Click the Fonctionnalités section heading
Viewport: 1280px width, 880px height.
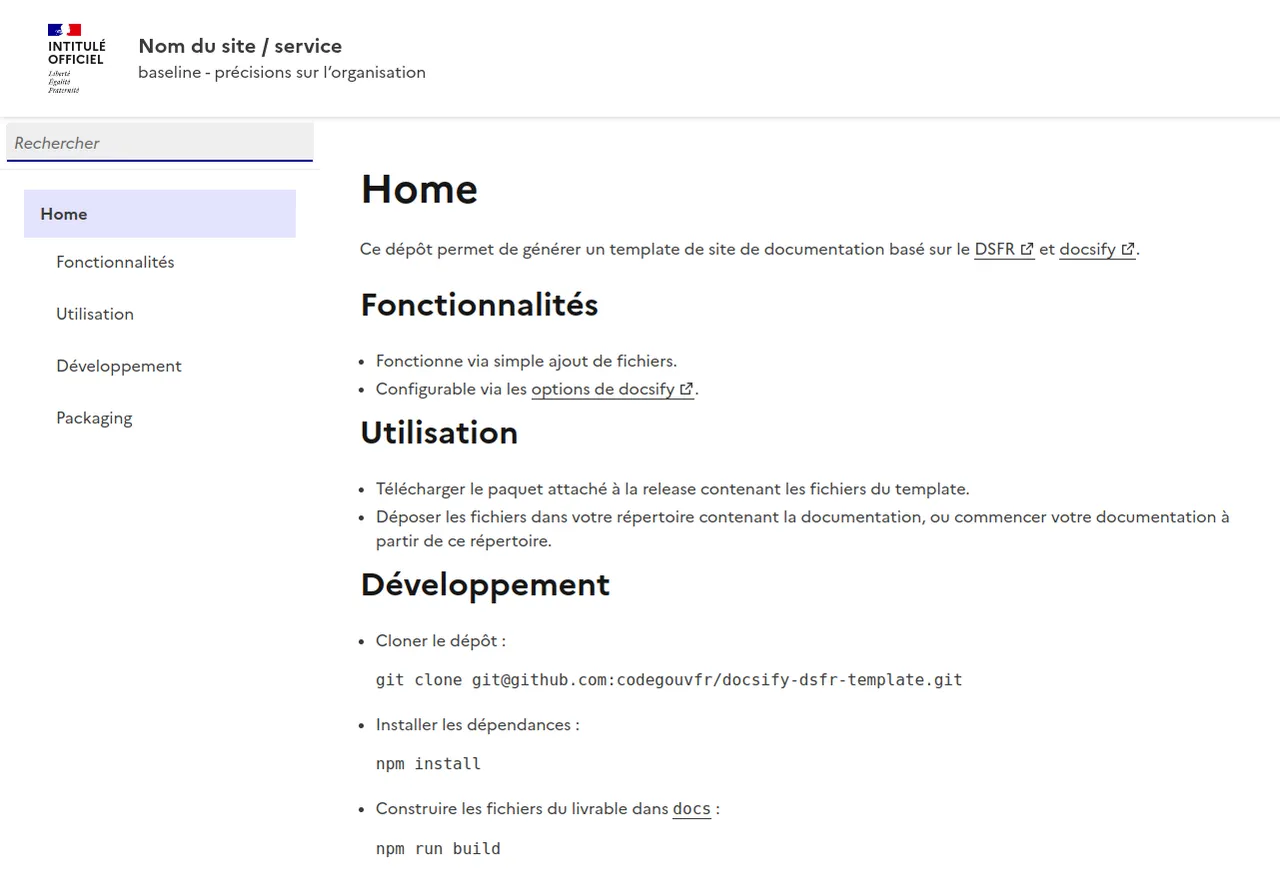click(479, 304)
